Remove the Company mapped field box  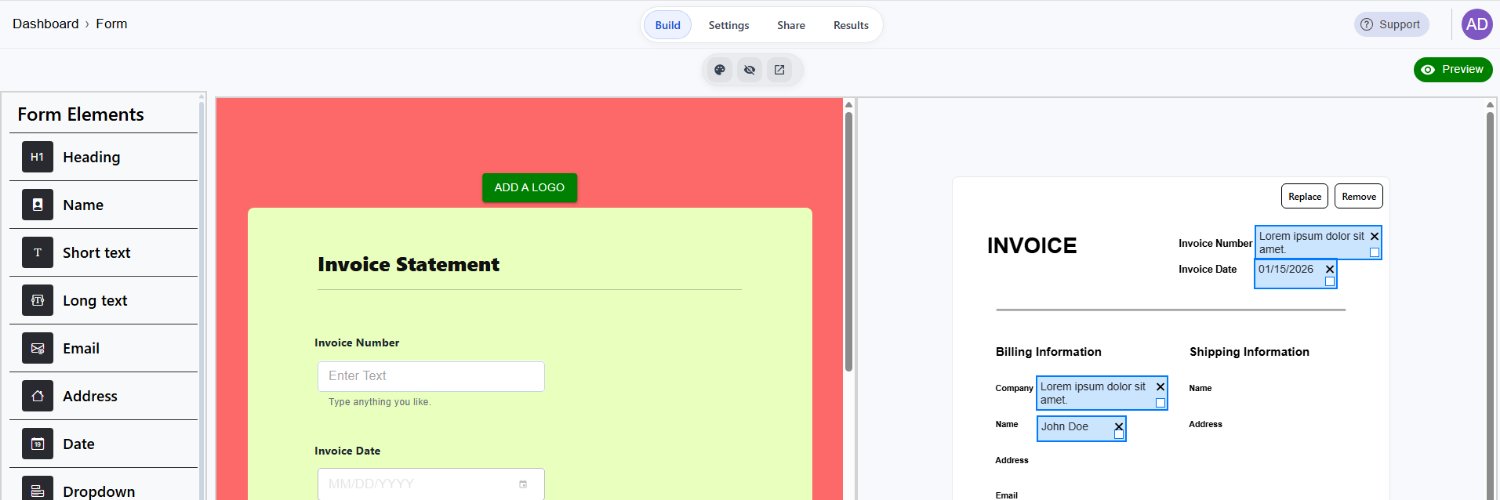[1160, 387]
